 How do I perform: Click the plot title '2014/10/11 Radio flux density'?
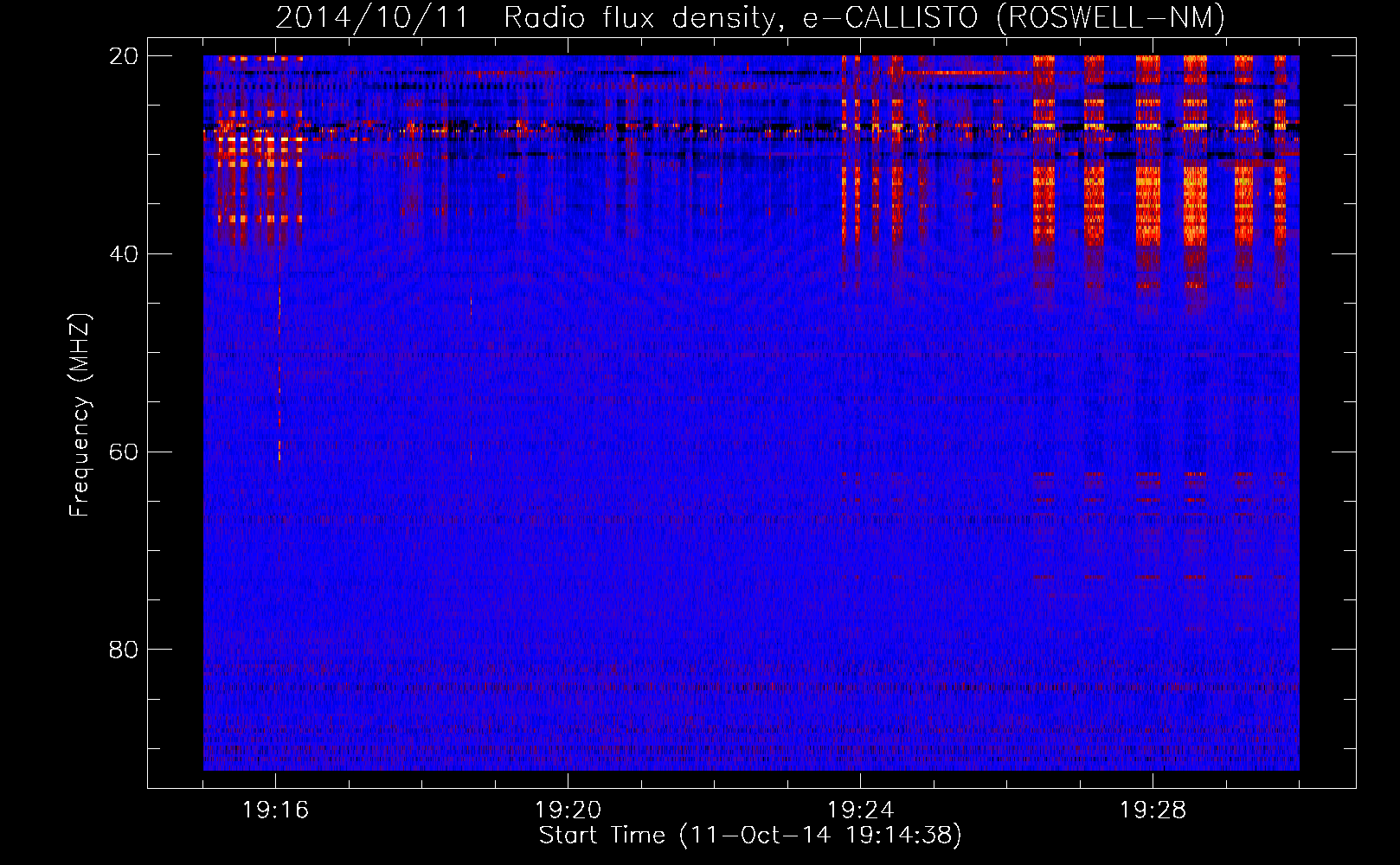pos(751,17)
